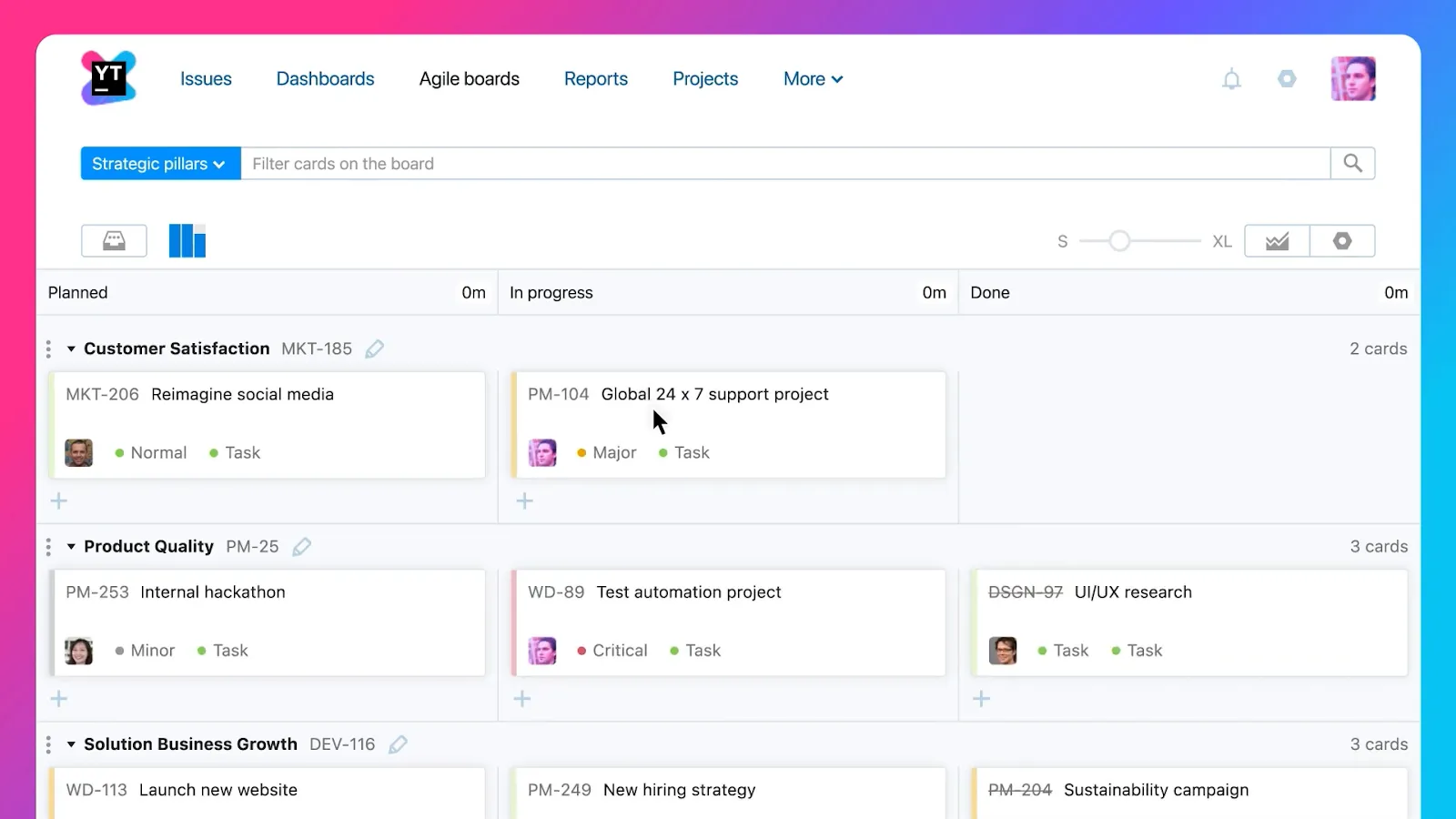Open the settings hexagon icon in the top bar
The width and height of the screenshot is (1456, 819).
click(x=1287, y=79)
